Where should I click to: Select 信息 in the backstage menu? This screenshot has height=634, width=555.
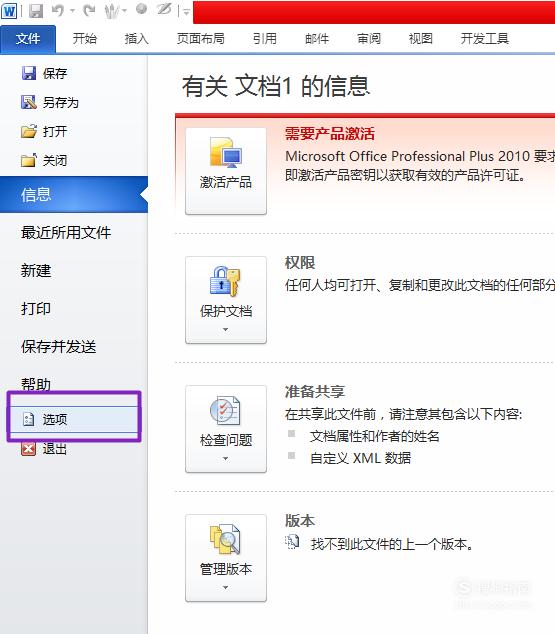(74, 194)
